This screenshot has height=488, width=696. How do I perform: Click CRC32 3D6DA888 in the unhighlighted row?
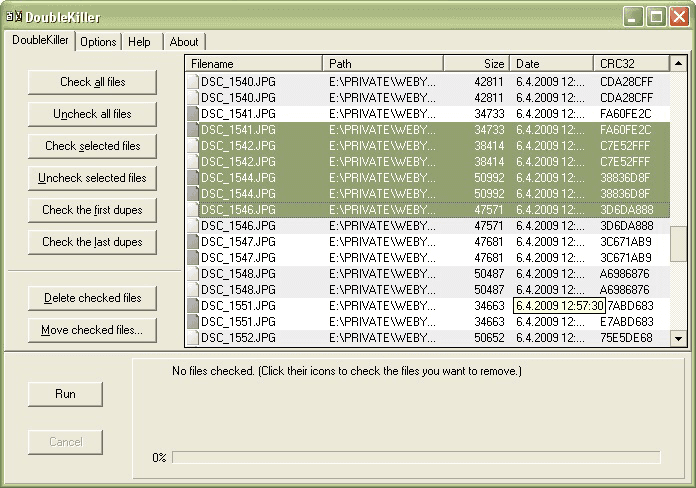(x=626, y=226)
